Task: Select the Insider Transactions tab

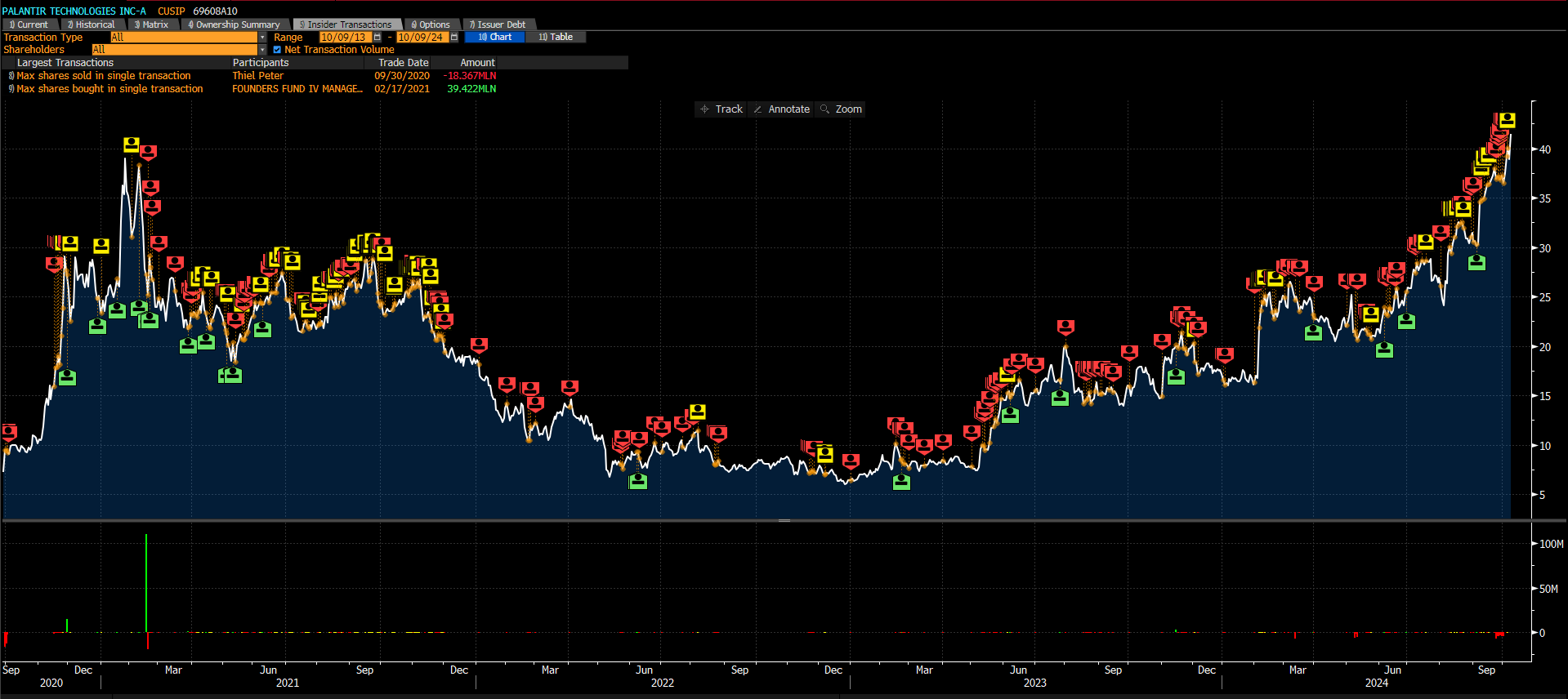Action: [346, 24]
